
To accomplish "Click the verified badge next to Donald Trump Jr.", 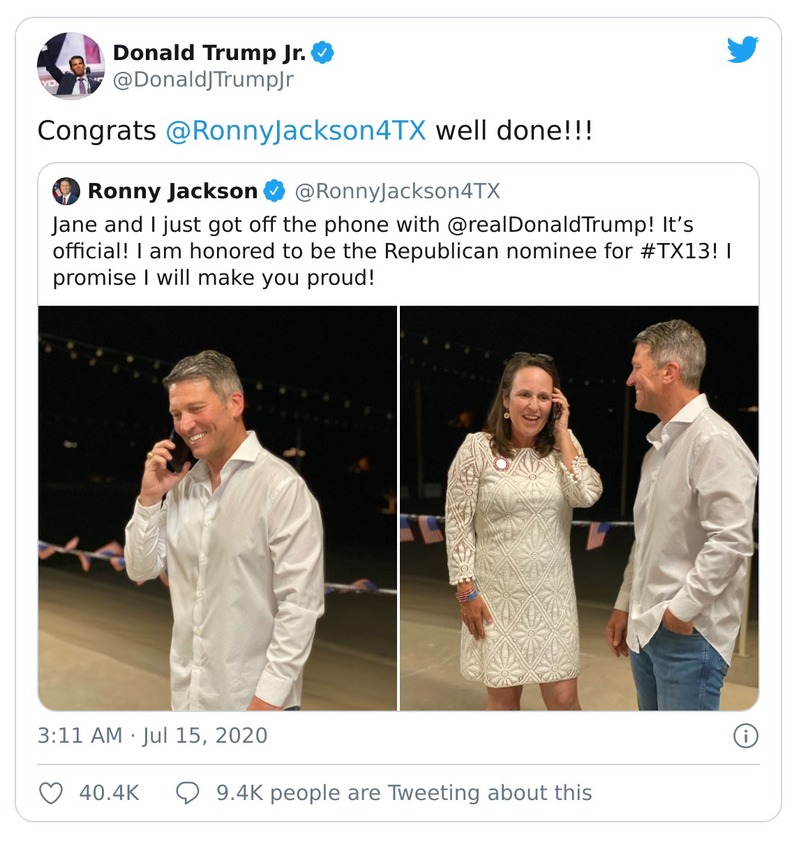I will click(318, 53).
